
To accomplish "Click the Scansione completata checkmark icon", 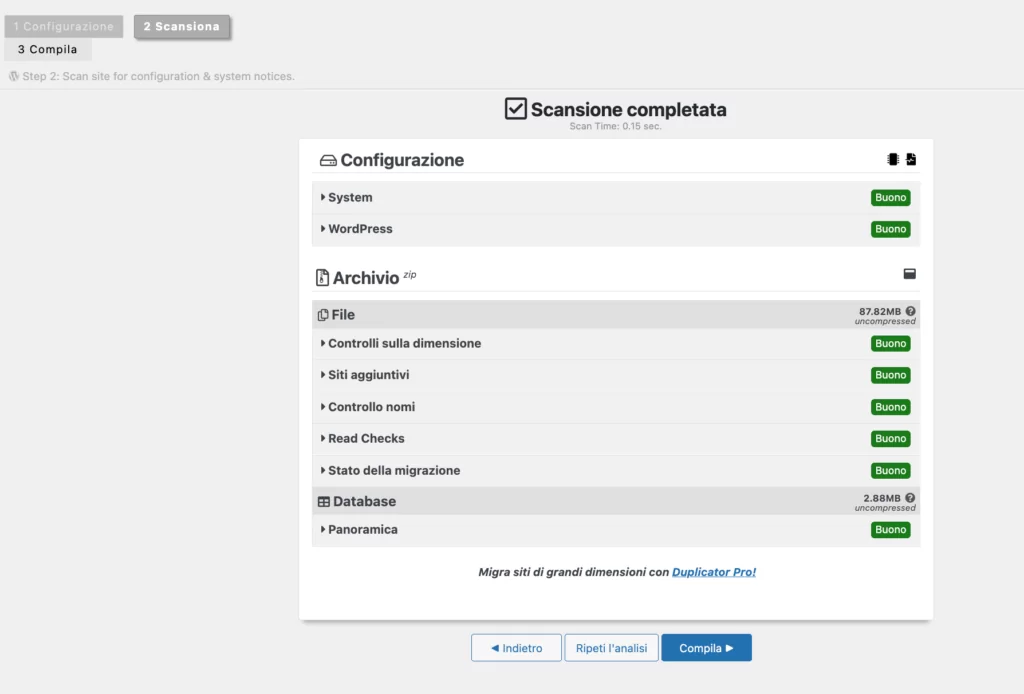I will (x=516, y=109).
